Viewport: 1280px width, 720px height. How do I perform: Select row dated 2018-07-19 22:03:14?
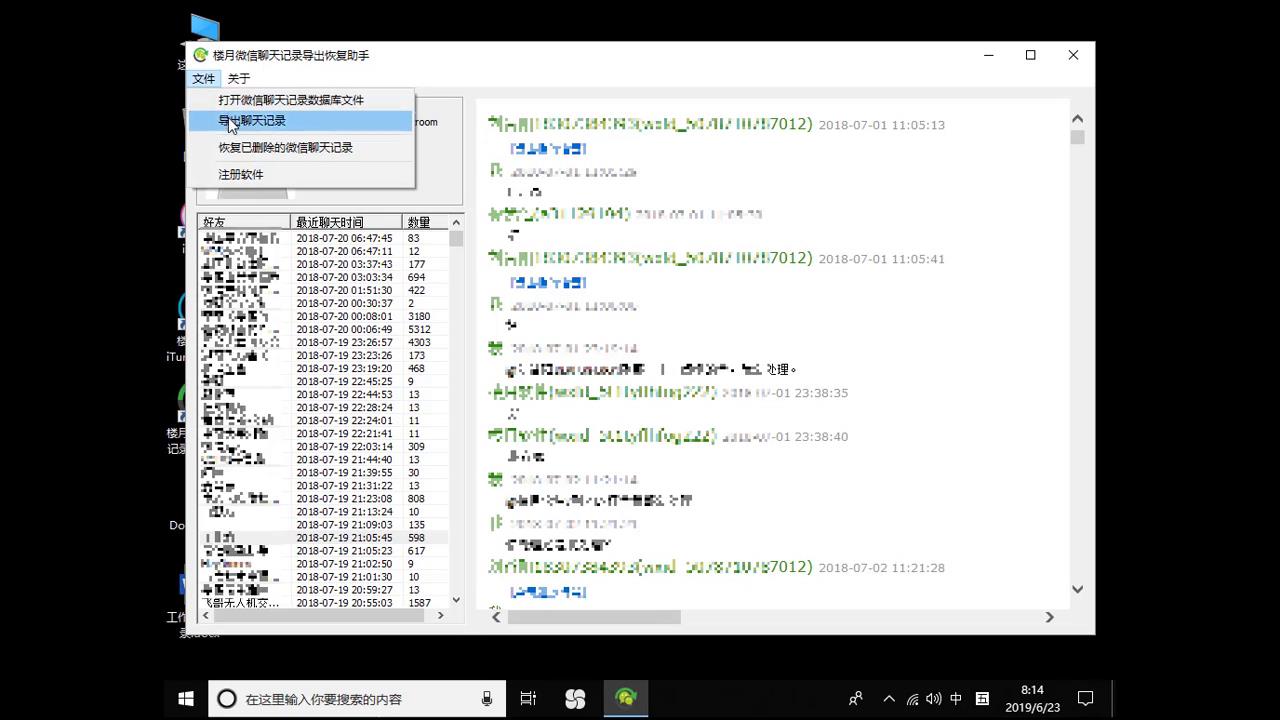coord(323,447)
